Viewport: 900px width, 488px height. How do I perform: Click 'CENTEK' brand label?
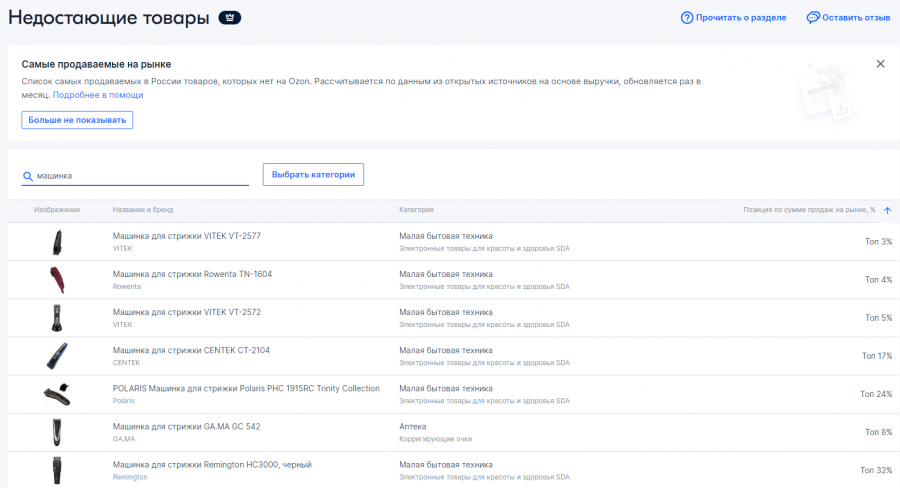pyautogui.click(x=126, y=363)
